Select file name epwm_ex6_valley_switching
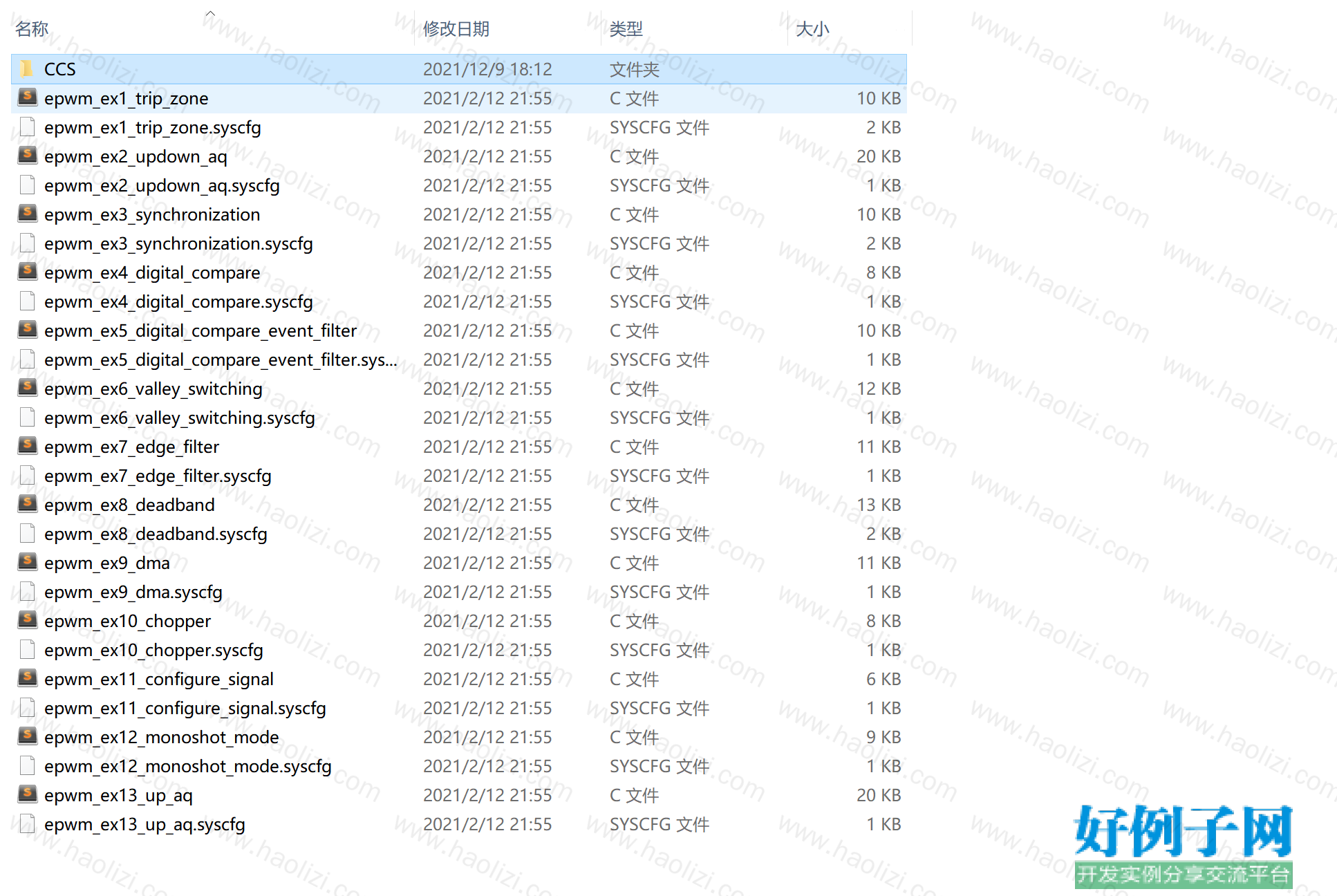This screenshot has width=1337, height=896. pos(153,389)
